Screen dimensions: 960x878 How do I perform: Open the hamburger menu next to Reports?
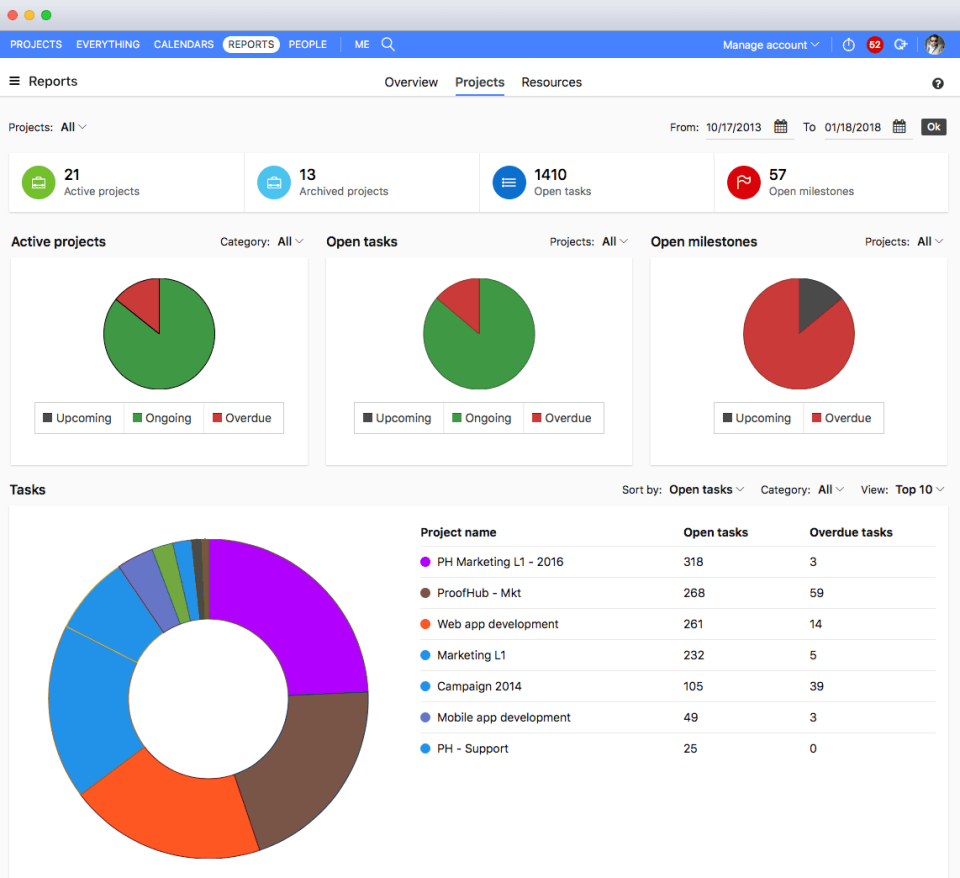click(14, 81)
